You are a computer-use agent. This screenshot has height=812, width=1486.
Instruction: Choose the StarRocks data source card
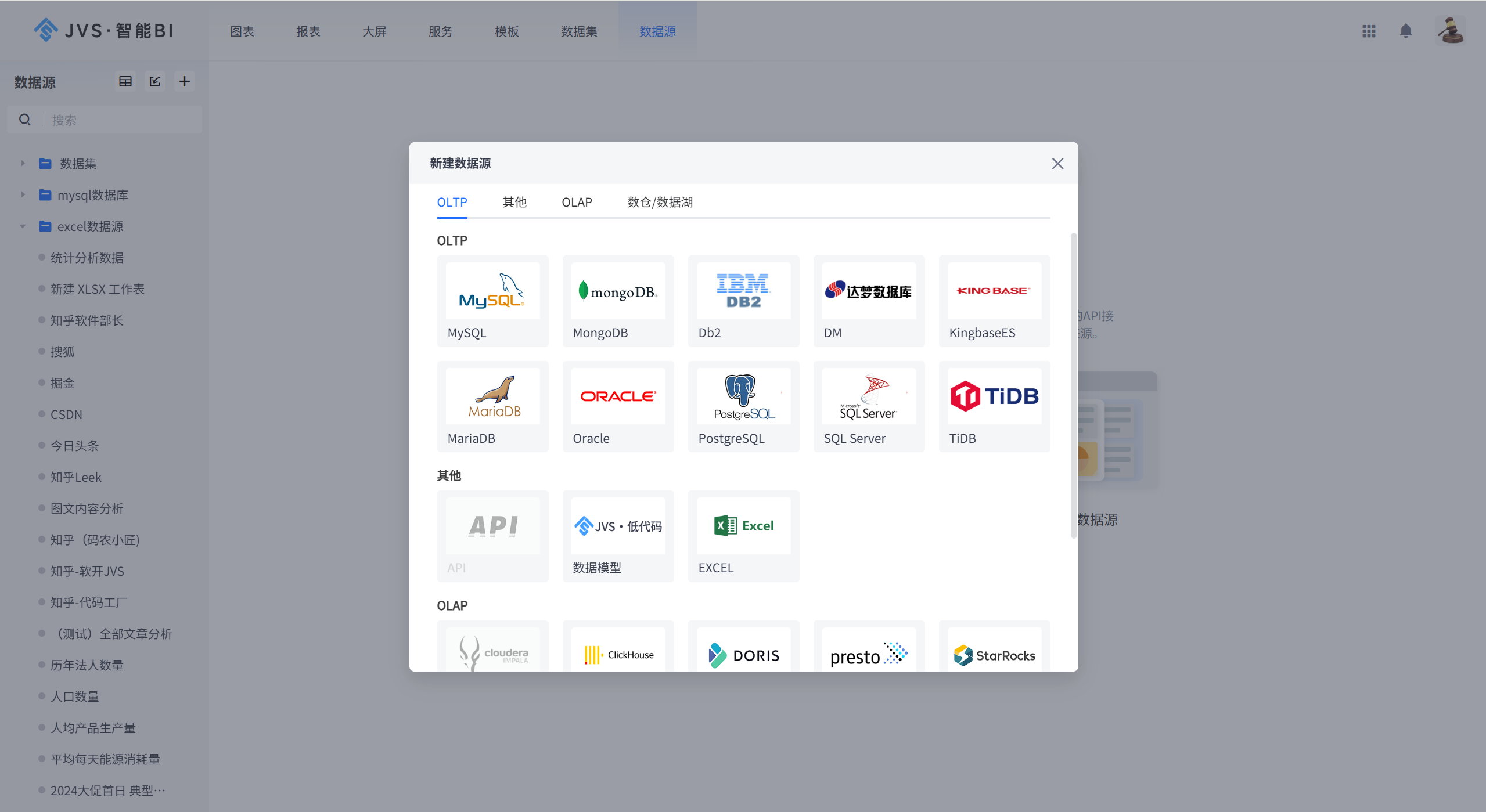pyautogui.click(x=994, y=646)
